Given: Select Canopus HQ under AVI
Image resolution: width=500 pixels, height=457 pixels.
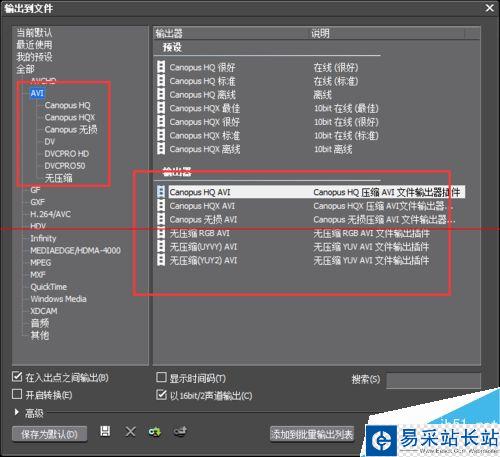Looking at the screenshot, I should click(x=68, y=105).
